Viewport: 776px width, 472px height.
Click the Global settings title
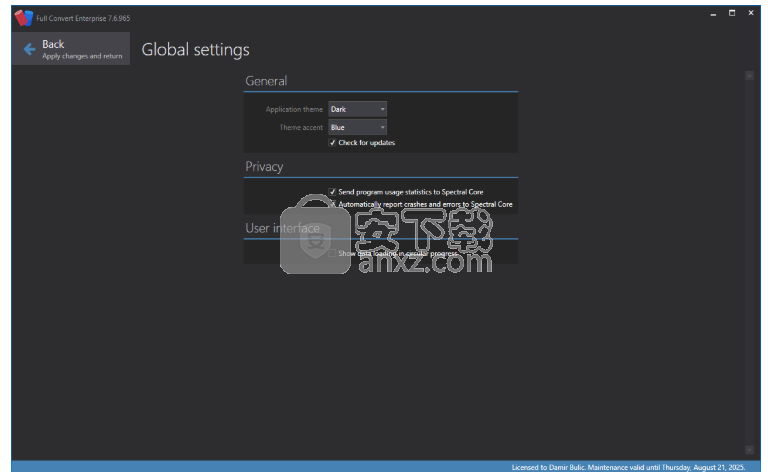(x=195, y=49)
